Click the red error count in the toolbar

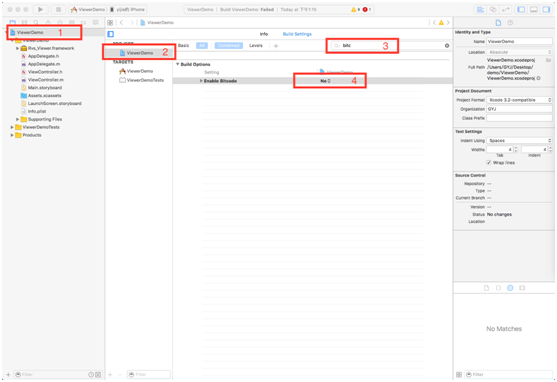tap(367, 10)
